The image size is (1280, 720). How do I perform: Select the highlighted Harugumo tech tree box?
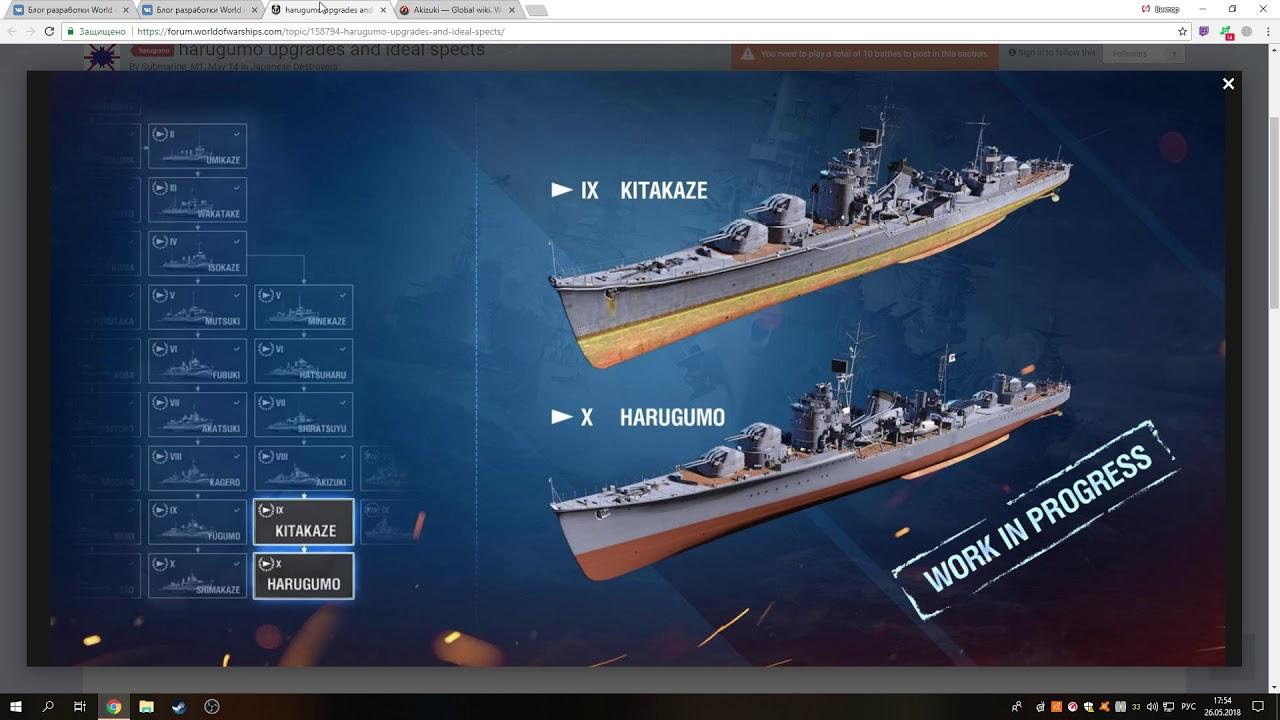click(x=304, y=576)
